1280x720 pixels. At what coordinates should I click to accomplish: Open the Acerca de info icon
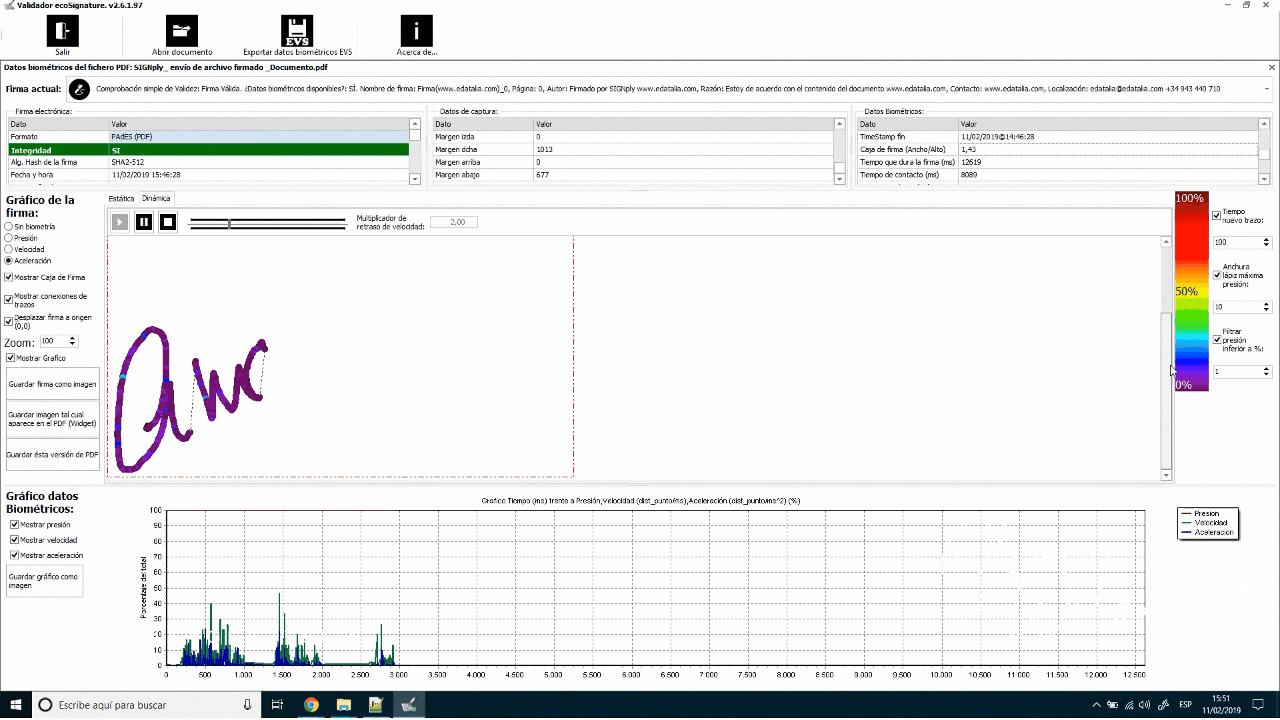point(416,31)
